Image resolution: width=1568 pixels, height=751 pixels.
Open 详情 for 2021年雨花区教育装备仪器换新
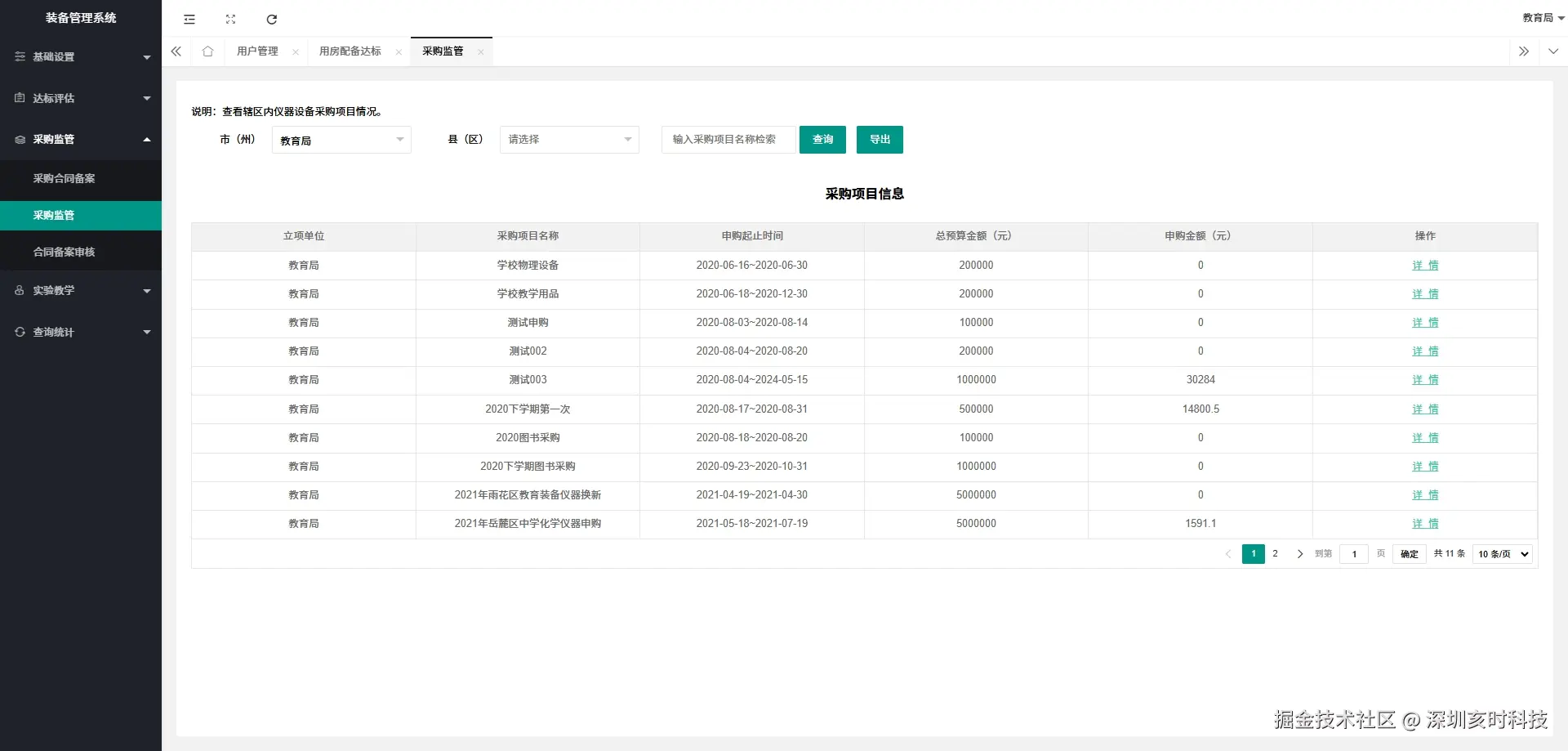(1425, 495)
